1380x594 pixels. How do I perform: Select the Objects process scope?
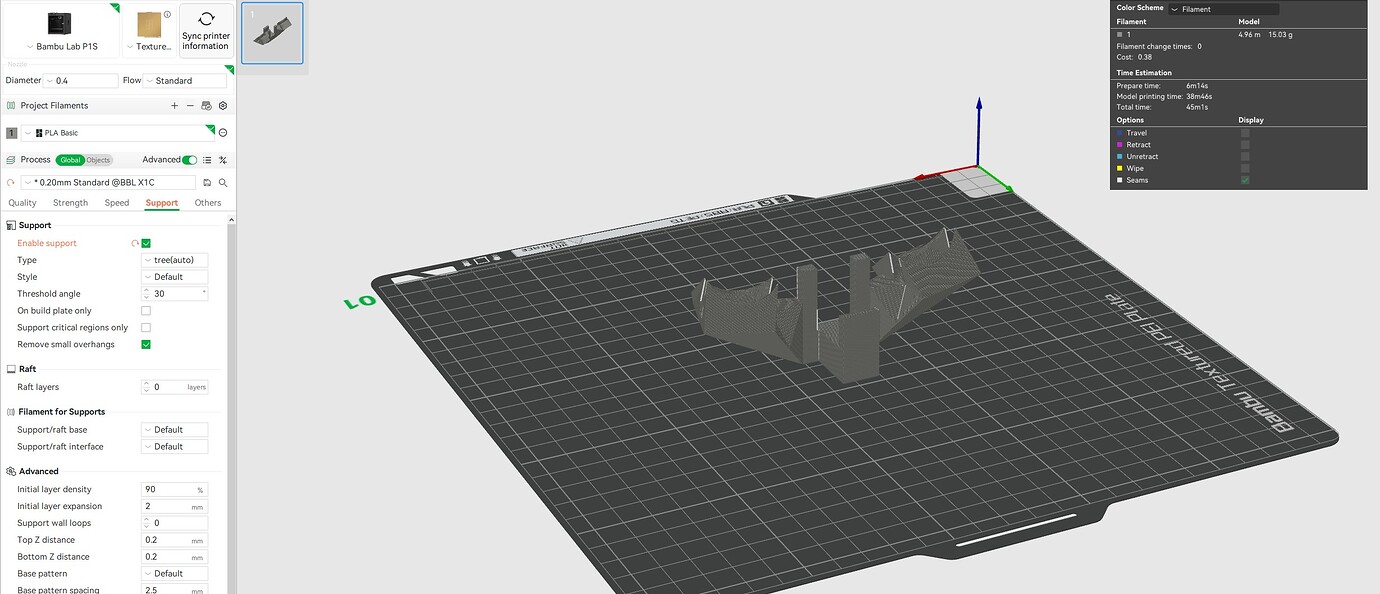[x=98, y=160]
